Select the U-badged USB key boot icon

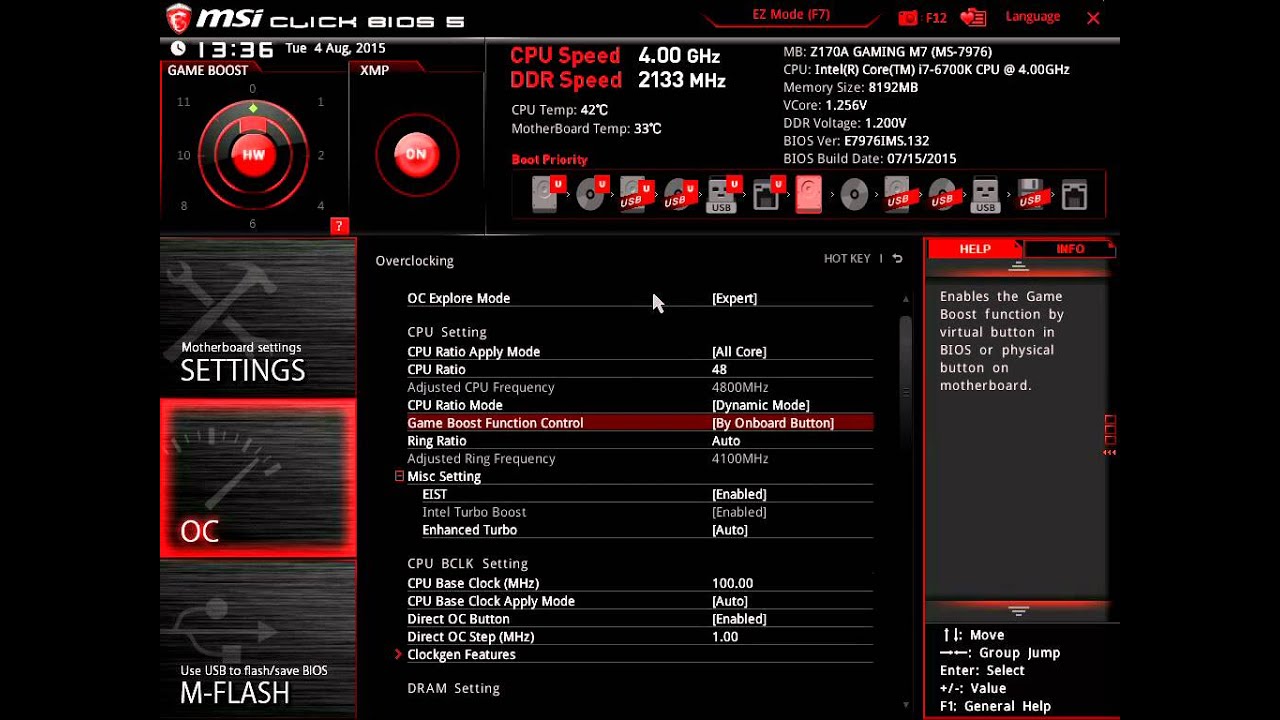(x=722, y=193)
